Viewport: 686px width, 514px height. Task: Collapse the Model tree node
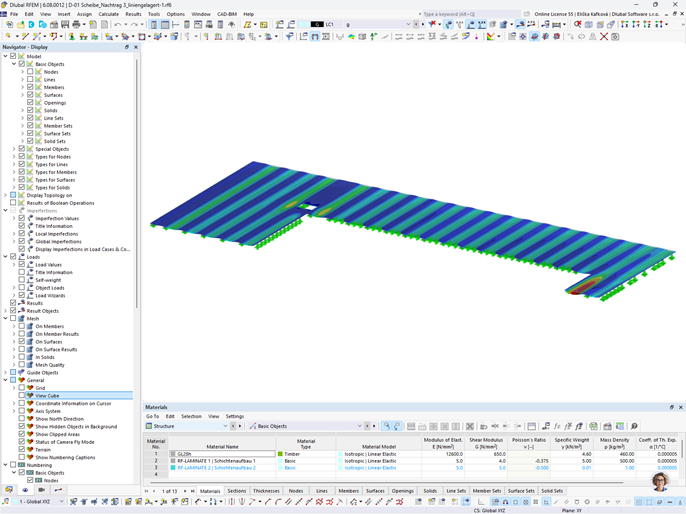[5, 56]
